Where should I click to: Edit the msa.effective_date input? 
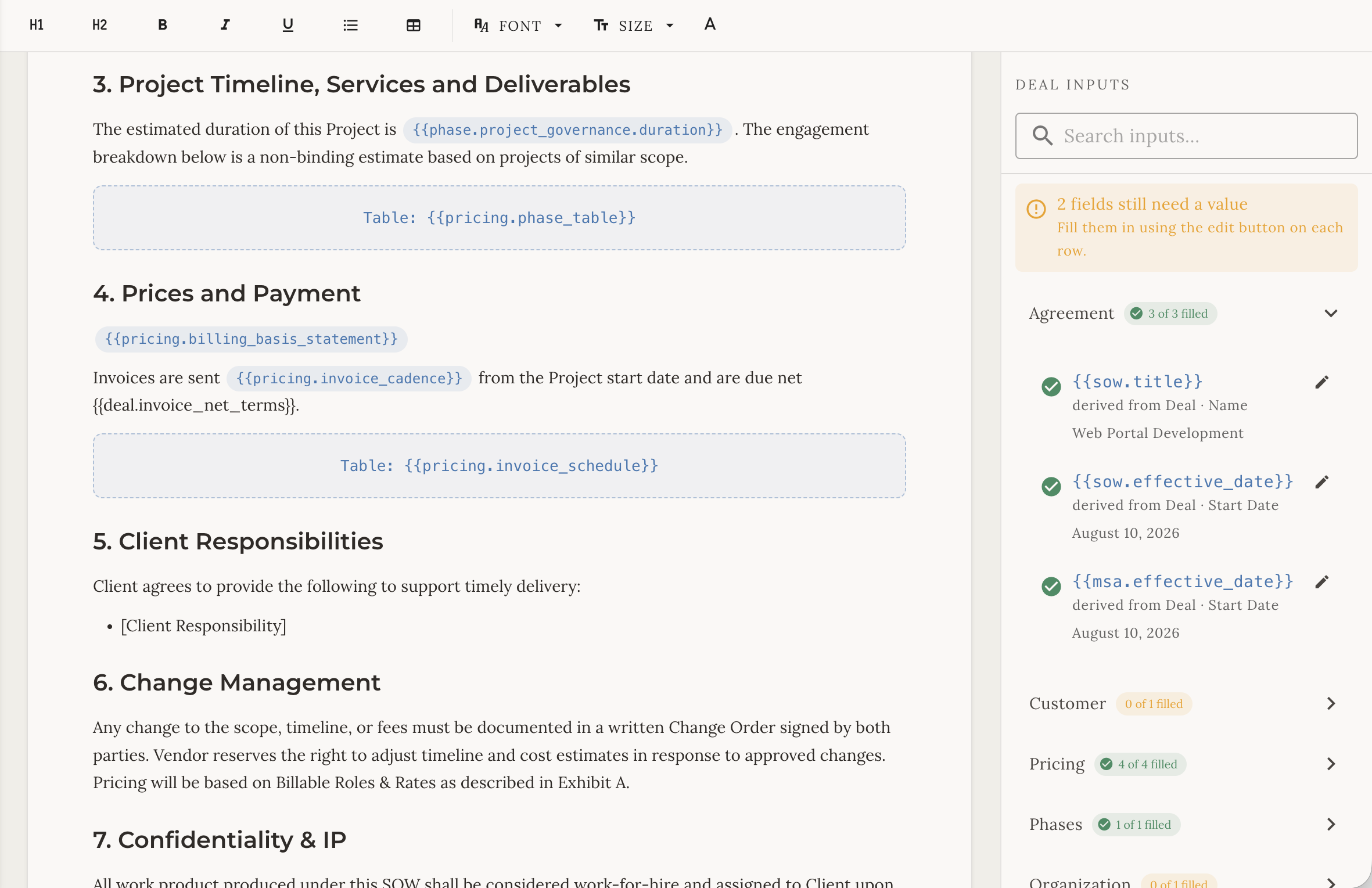(1321, 582)
